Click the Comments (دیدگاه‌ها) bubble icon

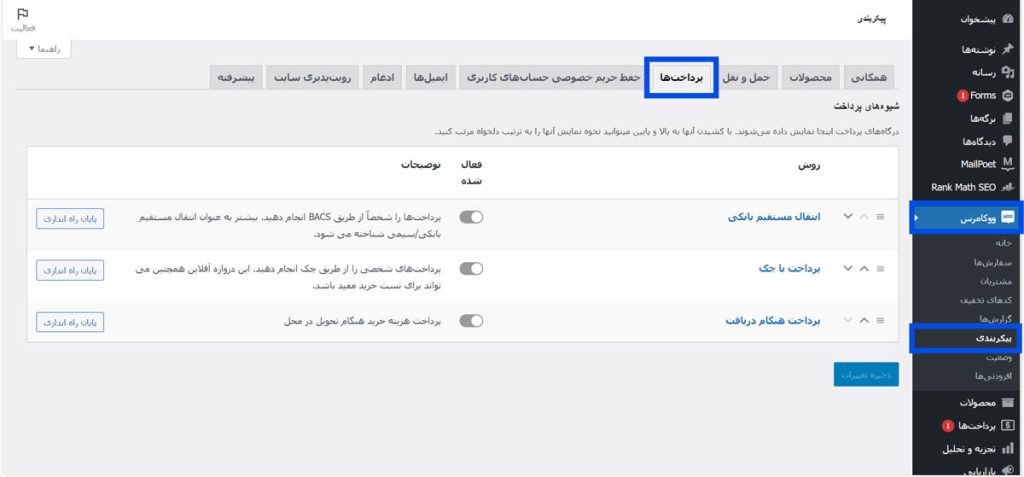coord(1007,141)
